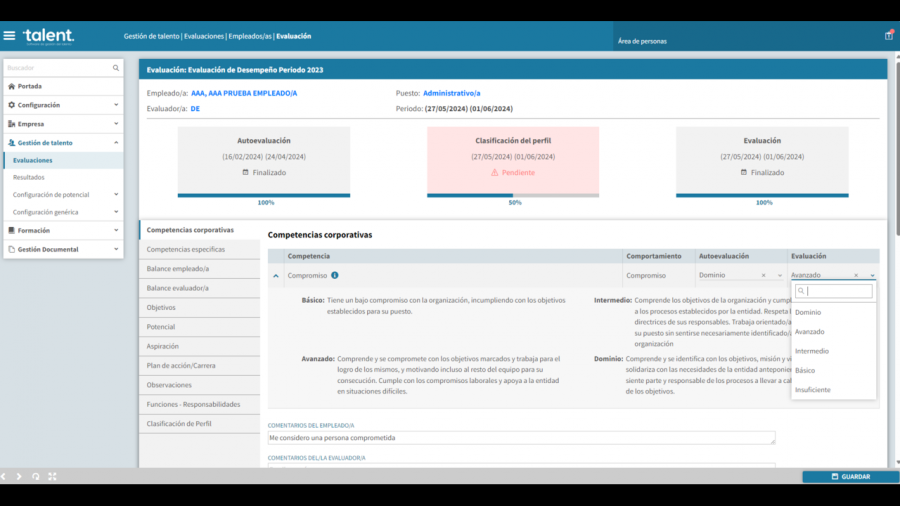Click Gestión de talento breadcrumb
900x506 pixels.
152,36
